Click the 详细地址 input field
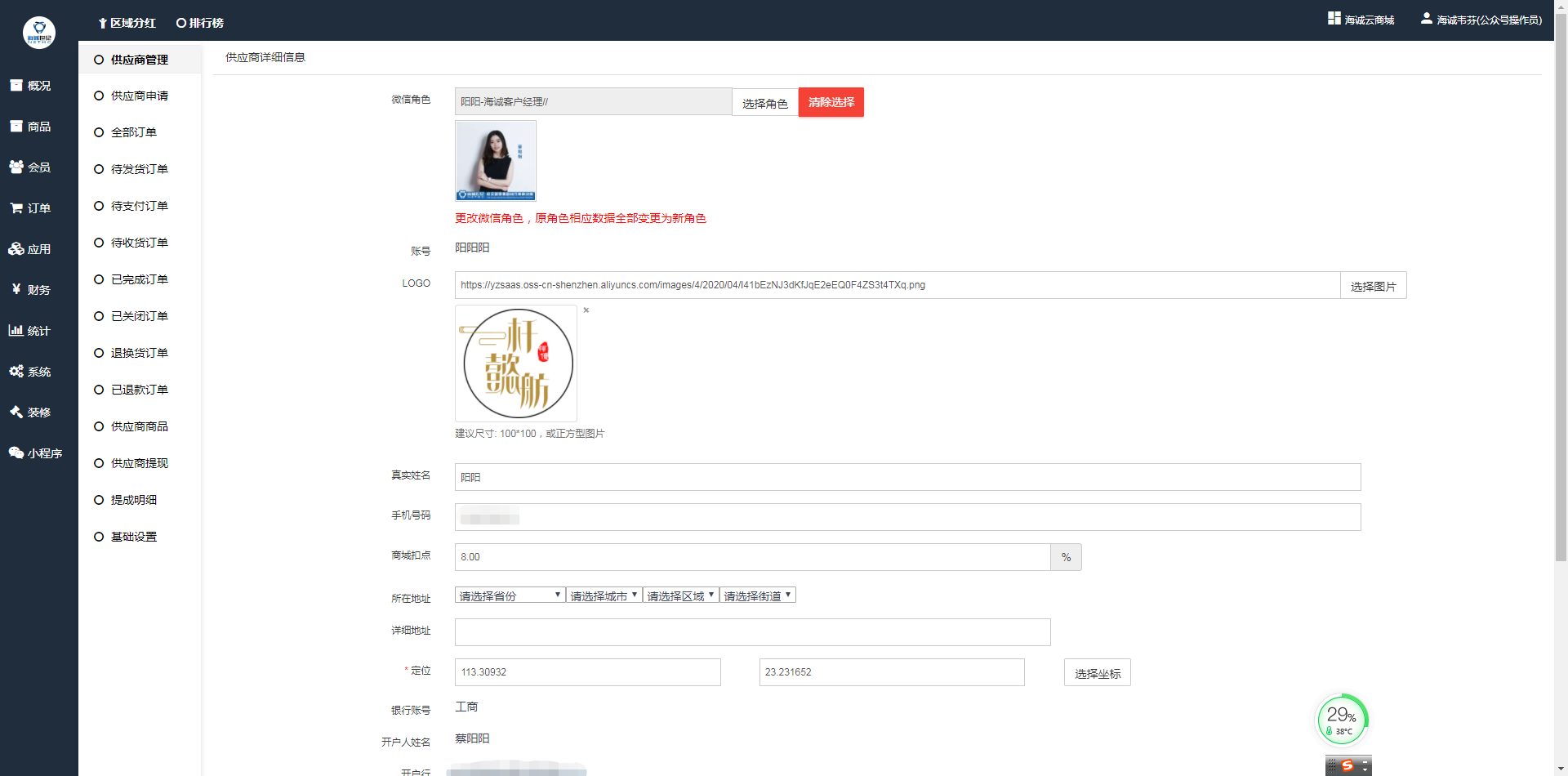 753,632
